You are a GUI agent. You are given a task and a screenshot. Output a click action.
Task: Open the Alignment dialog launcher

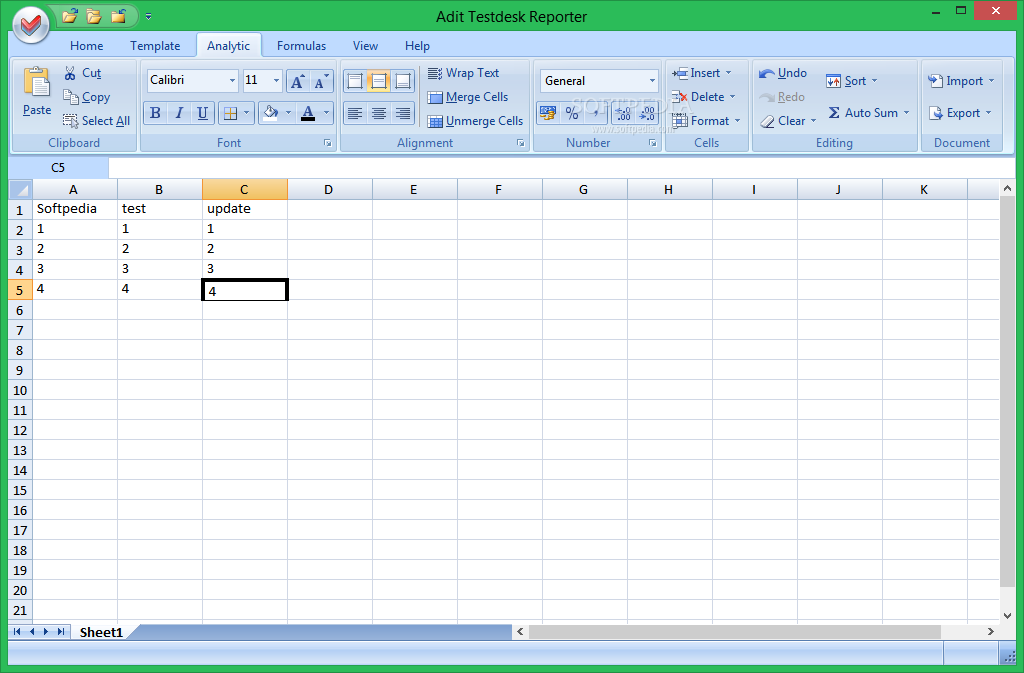coord(520,143)
